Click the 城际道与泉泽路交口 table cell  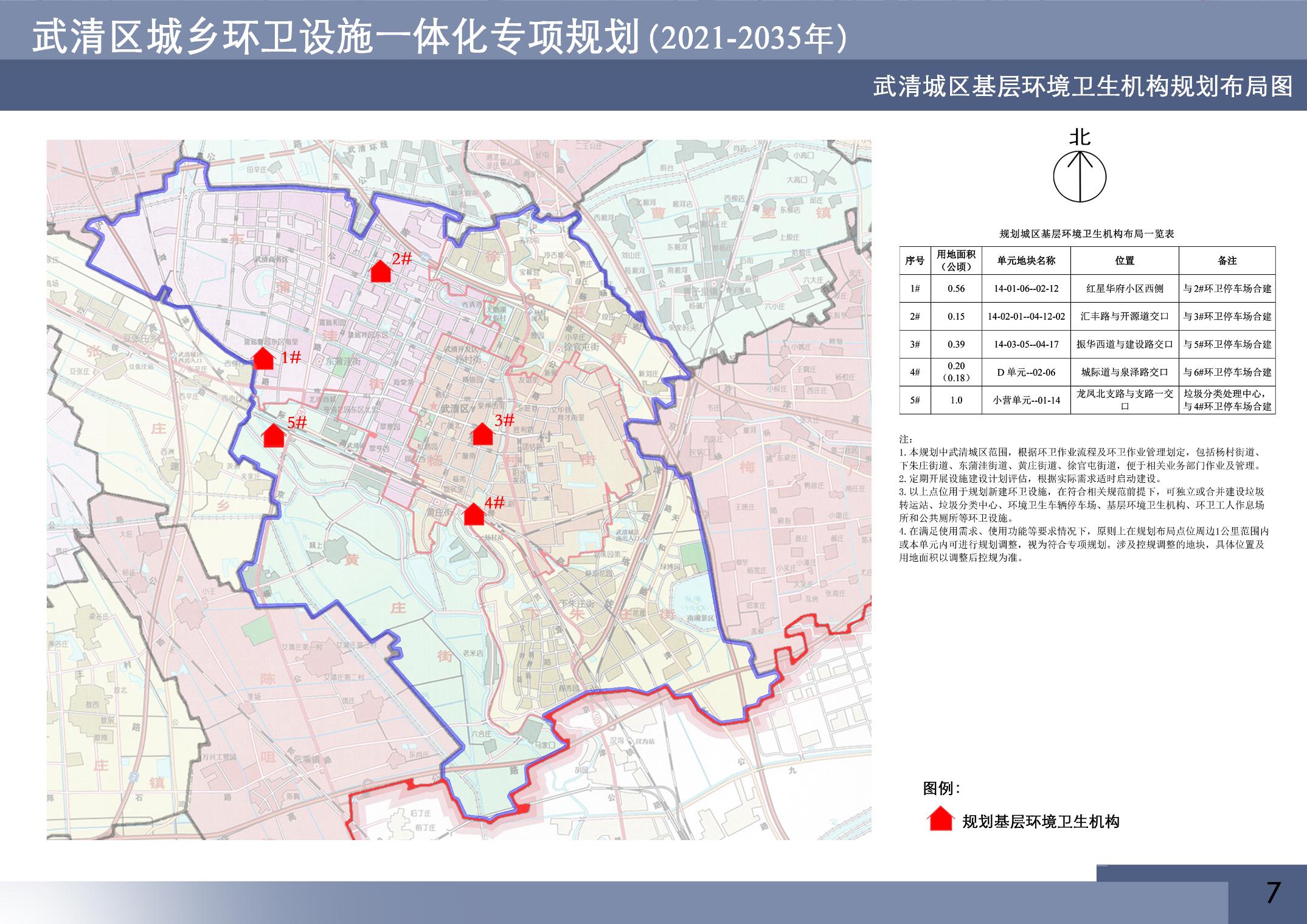click(1124, 372)
